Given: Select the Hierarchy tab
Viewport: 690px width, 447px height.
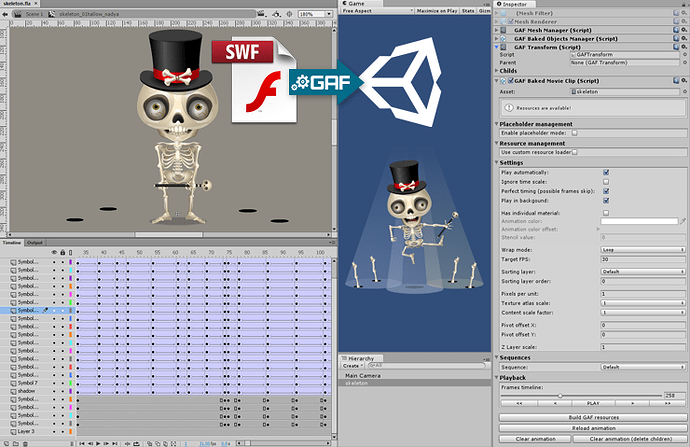Looking at the screenshot, I should pos(361,358).
